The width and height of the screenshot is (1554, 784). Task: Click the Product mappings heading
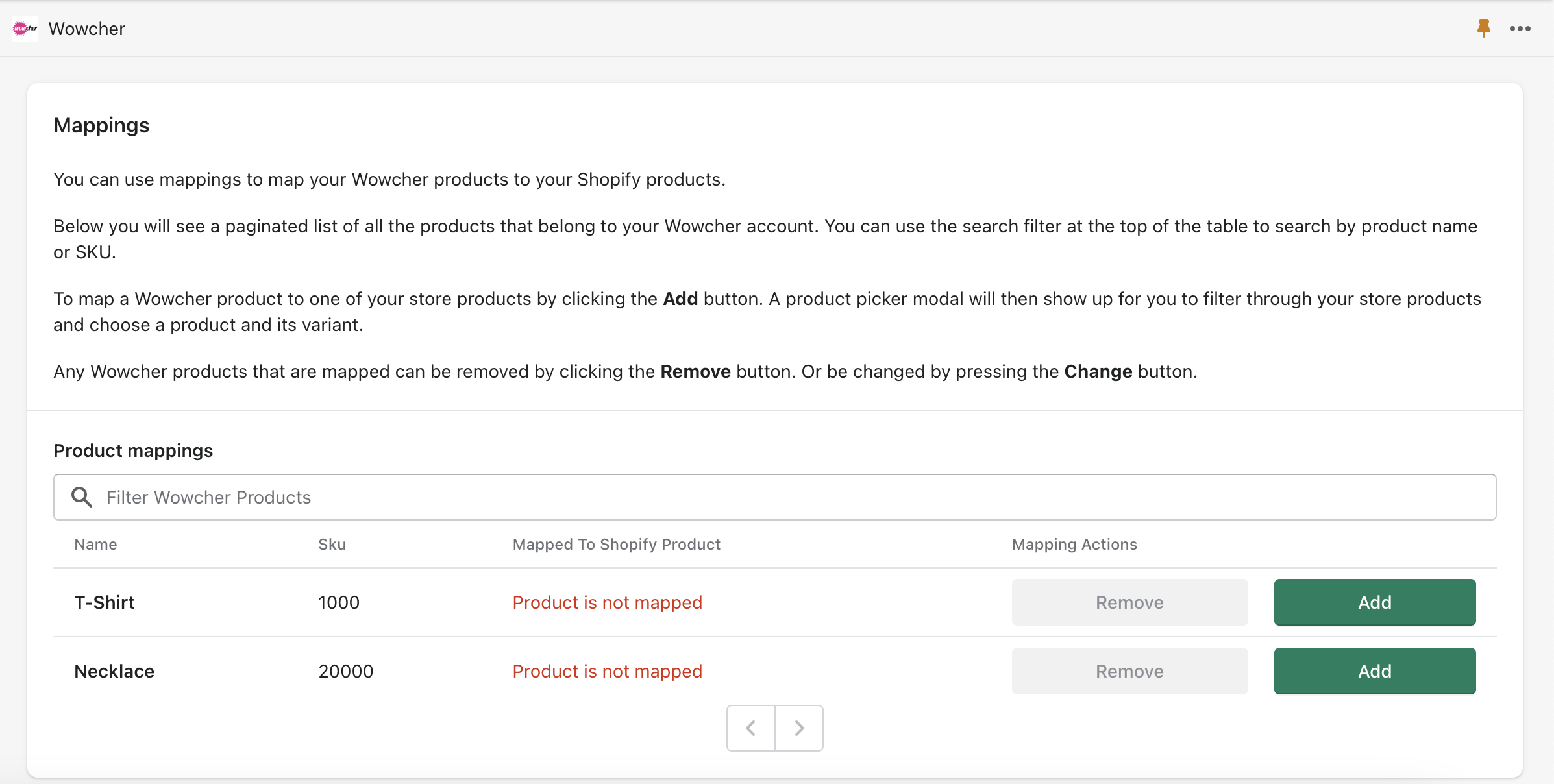133,450
